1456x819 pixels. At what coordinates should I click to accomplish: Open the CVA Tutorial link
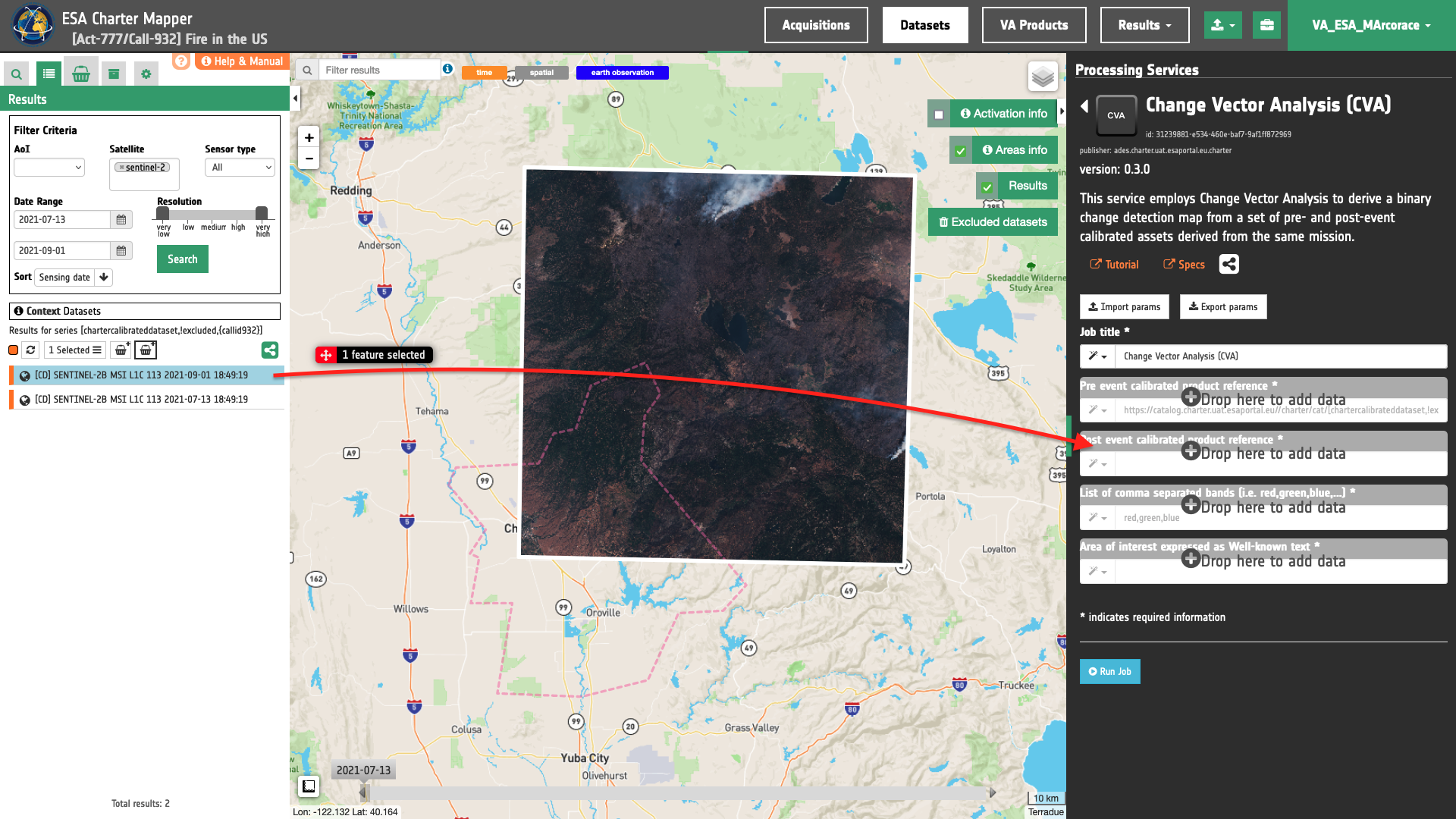1114,265
